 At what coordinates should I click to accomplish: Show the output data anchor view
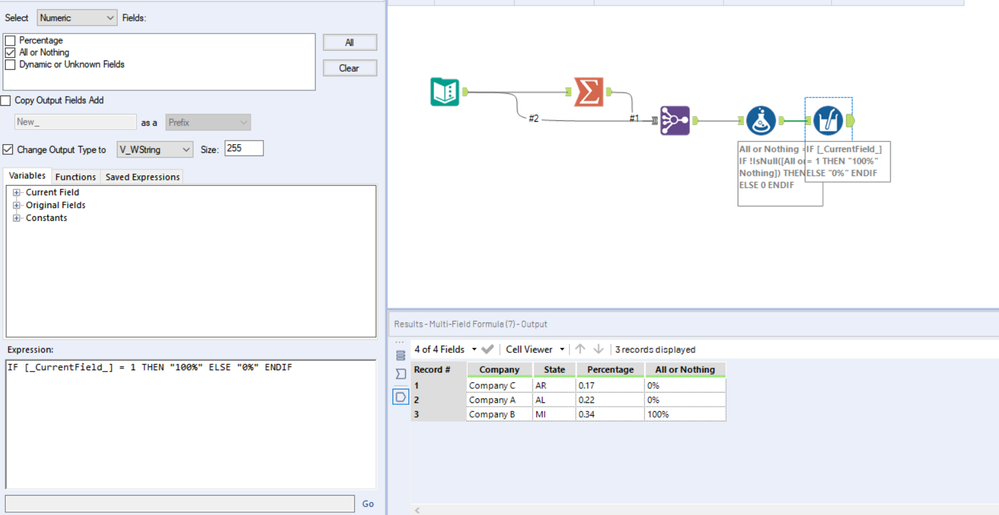pyautogui.click(x=400, y=397)
